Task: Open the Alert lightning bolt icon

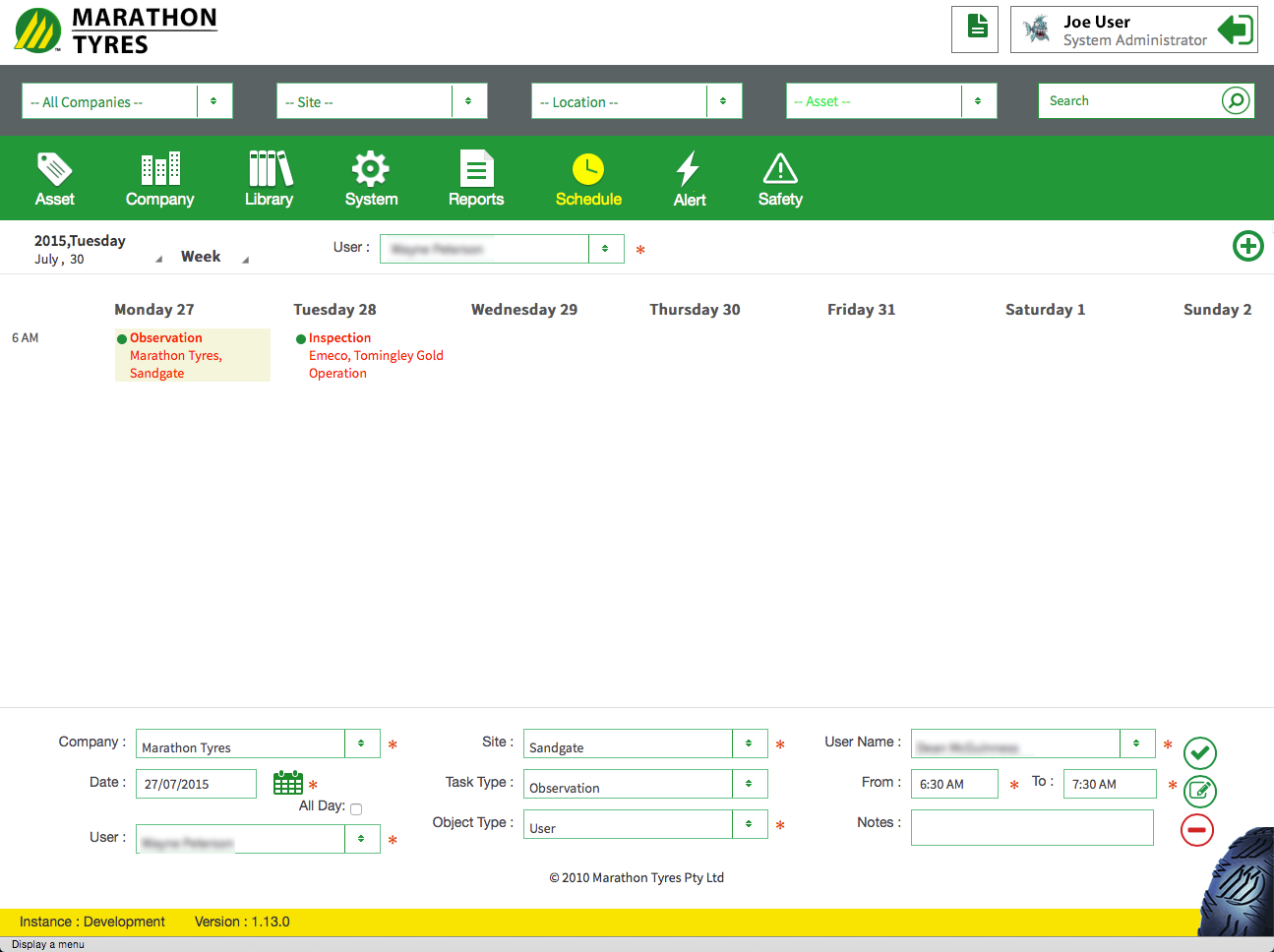Action: point(689,169)
